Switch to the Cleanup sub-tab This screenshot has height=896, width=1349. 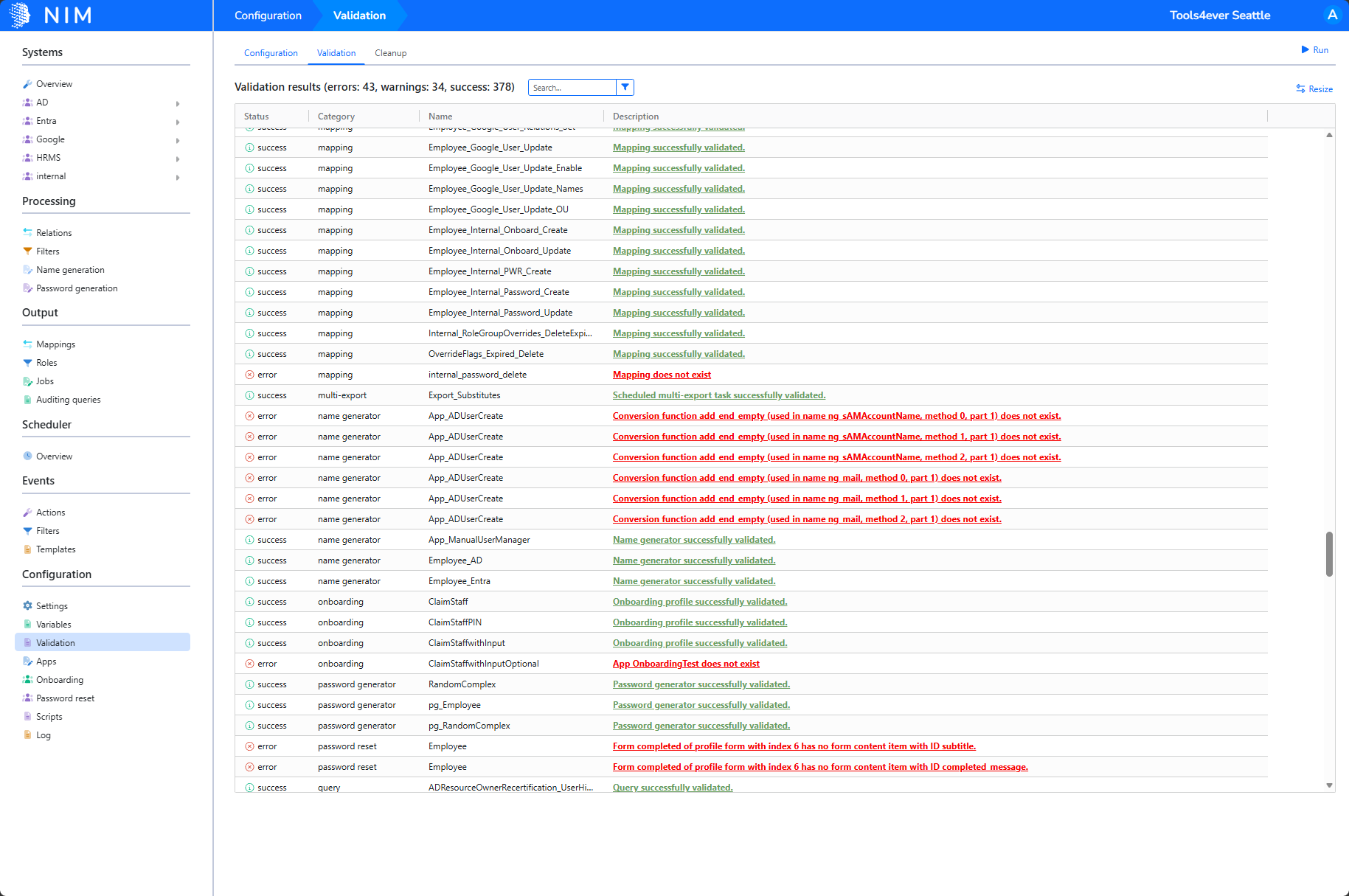coord(390,53)
